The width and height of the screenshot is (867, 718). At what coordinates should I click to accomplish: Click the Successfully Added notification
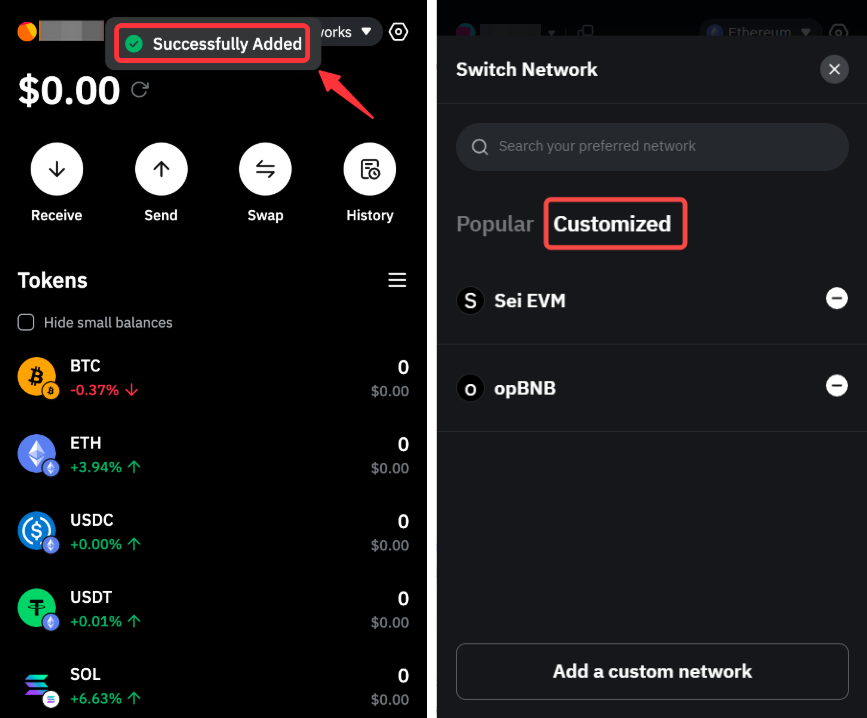(x=214, y=44)
